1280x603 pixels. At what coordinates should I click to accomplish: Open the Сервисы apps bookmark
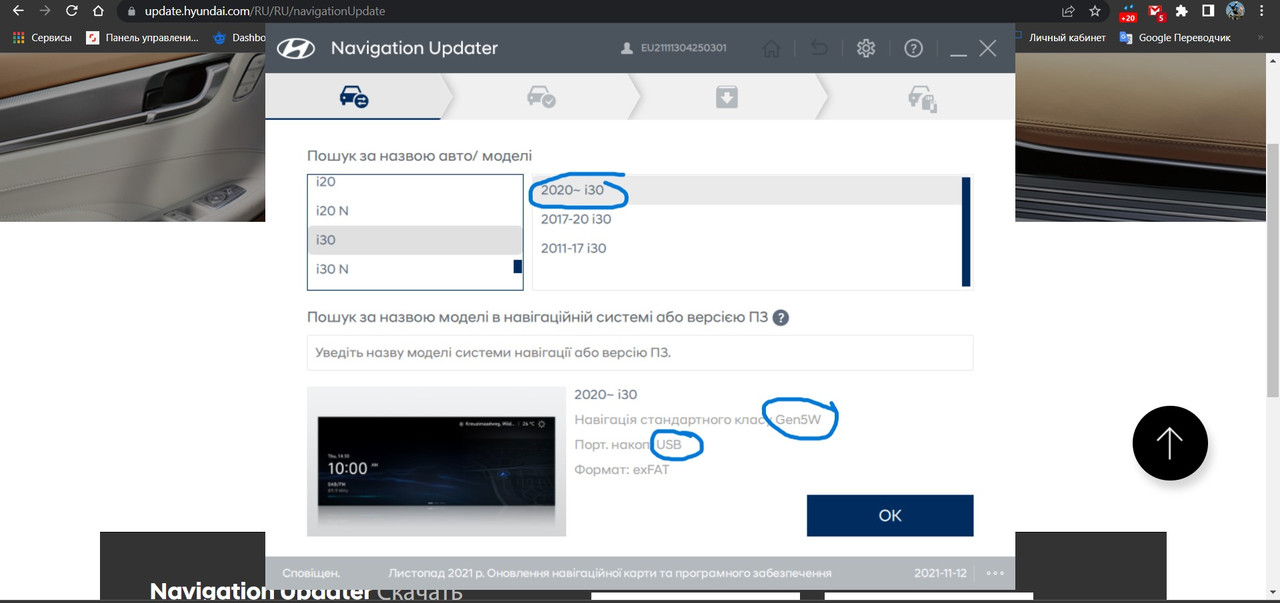(42, 38)
